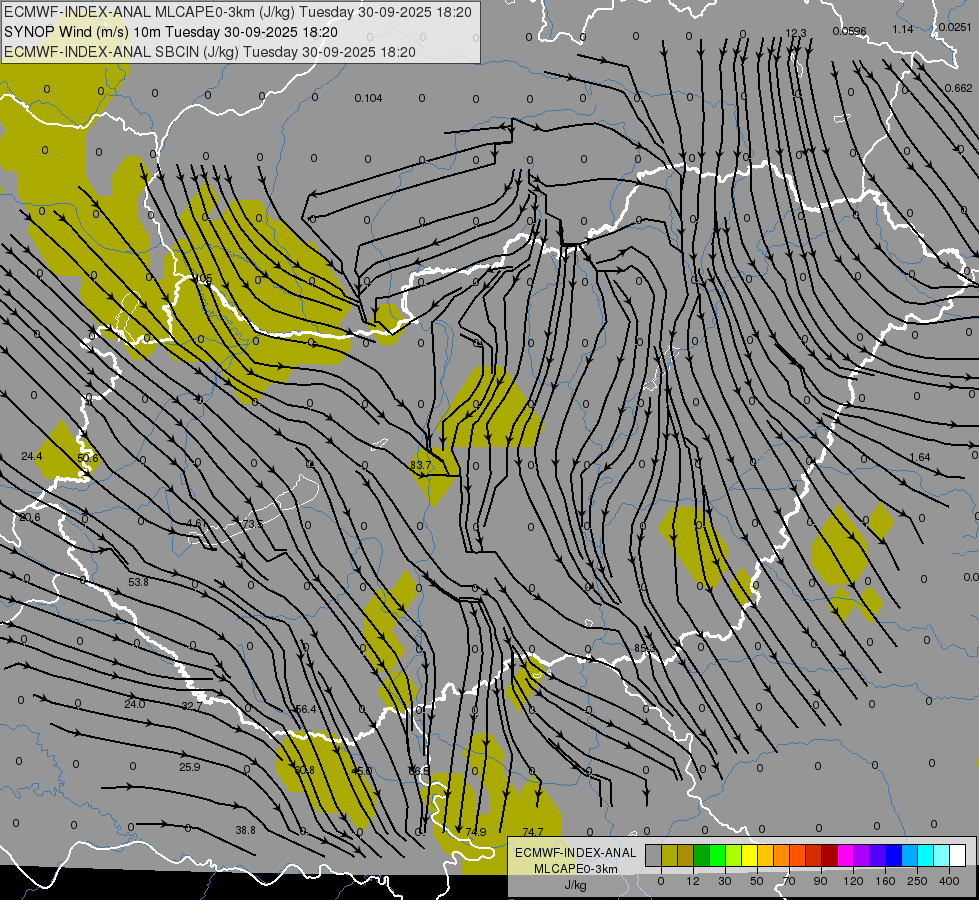Click the map value 1.14
979x900 pixels.
tap(903, 29)
